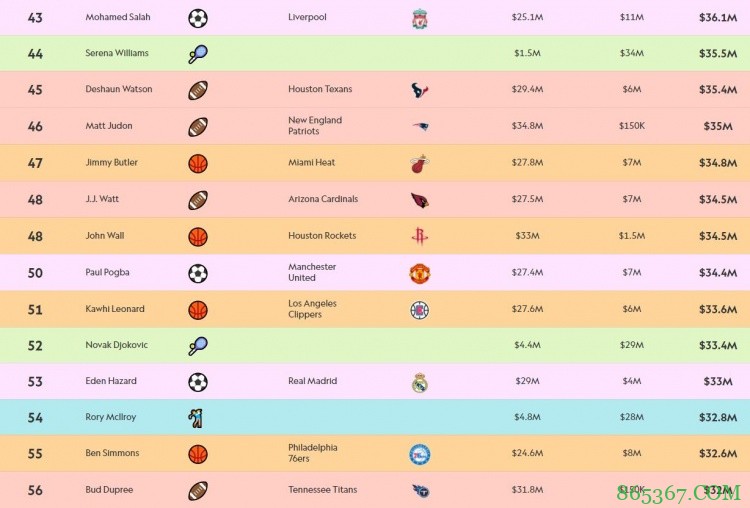Click the player name Paul Pogba
Image resolution: width=750 pixels, height=508 pixels.
click(x=108, y=272)
